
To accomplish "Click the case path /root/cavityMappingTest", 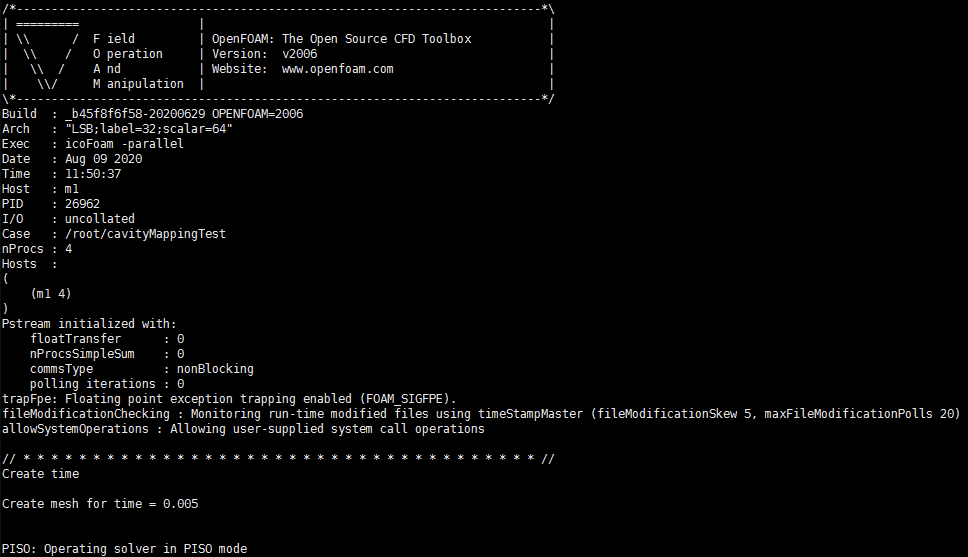I will 145,234.
